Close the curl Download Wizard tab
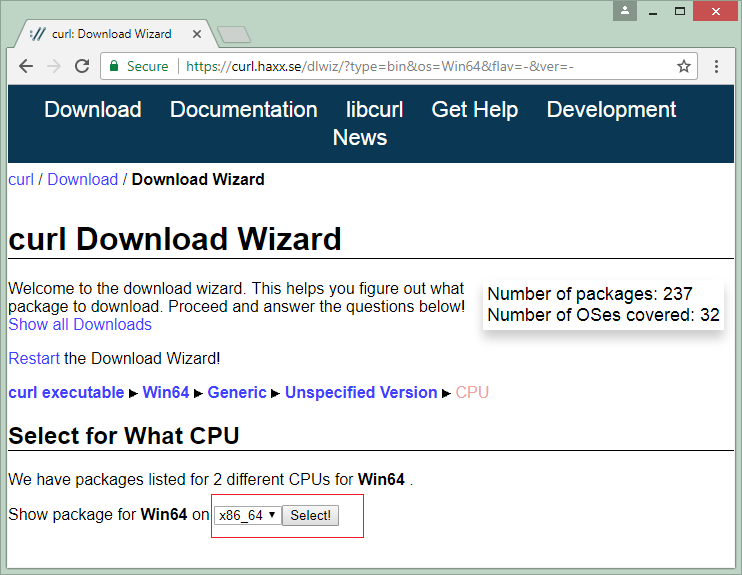 pyautogui.click(x=197, y=34)
